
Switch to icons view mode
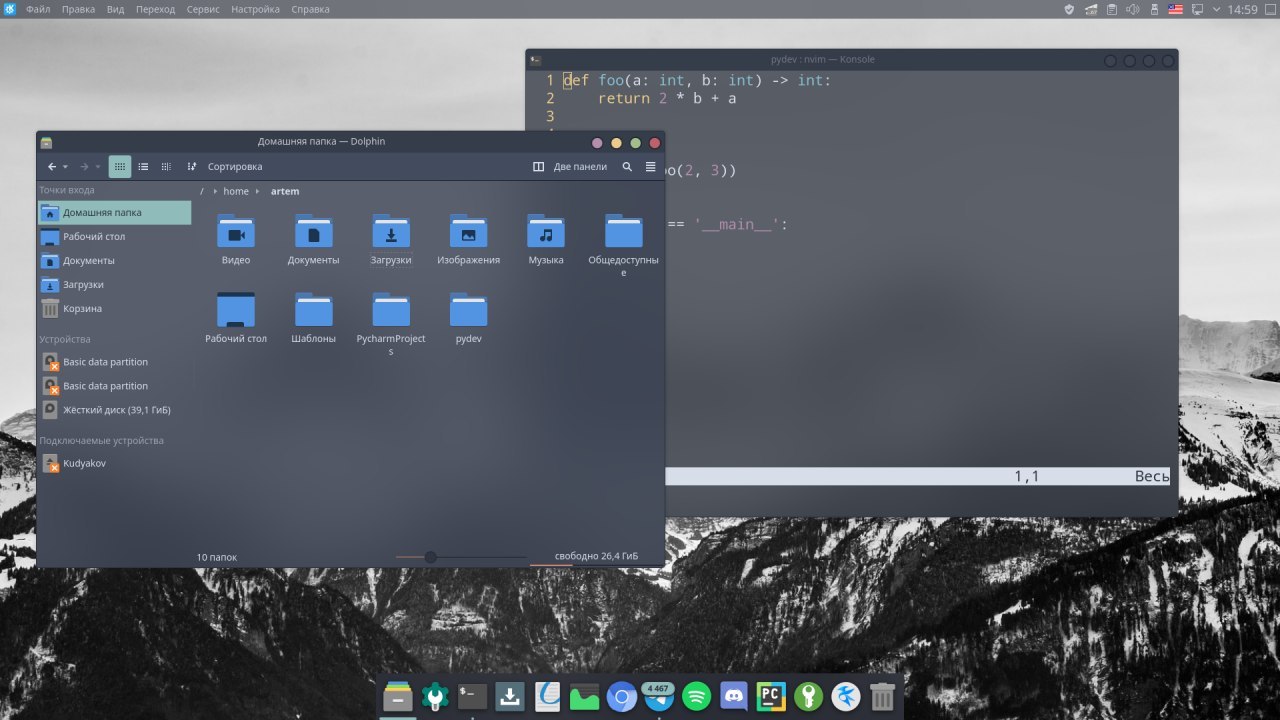pyautogui.click(x=120, y=167)
